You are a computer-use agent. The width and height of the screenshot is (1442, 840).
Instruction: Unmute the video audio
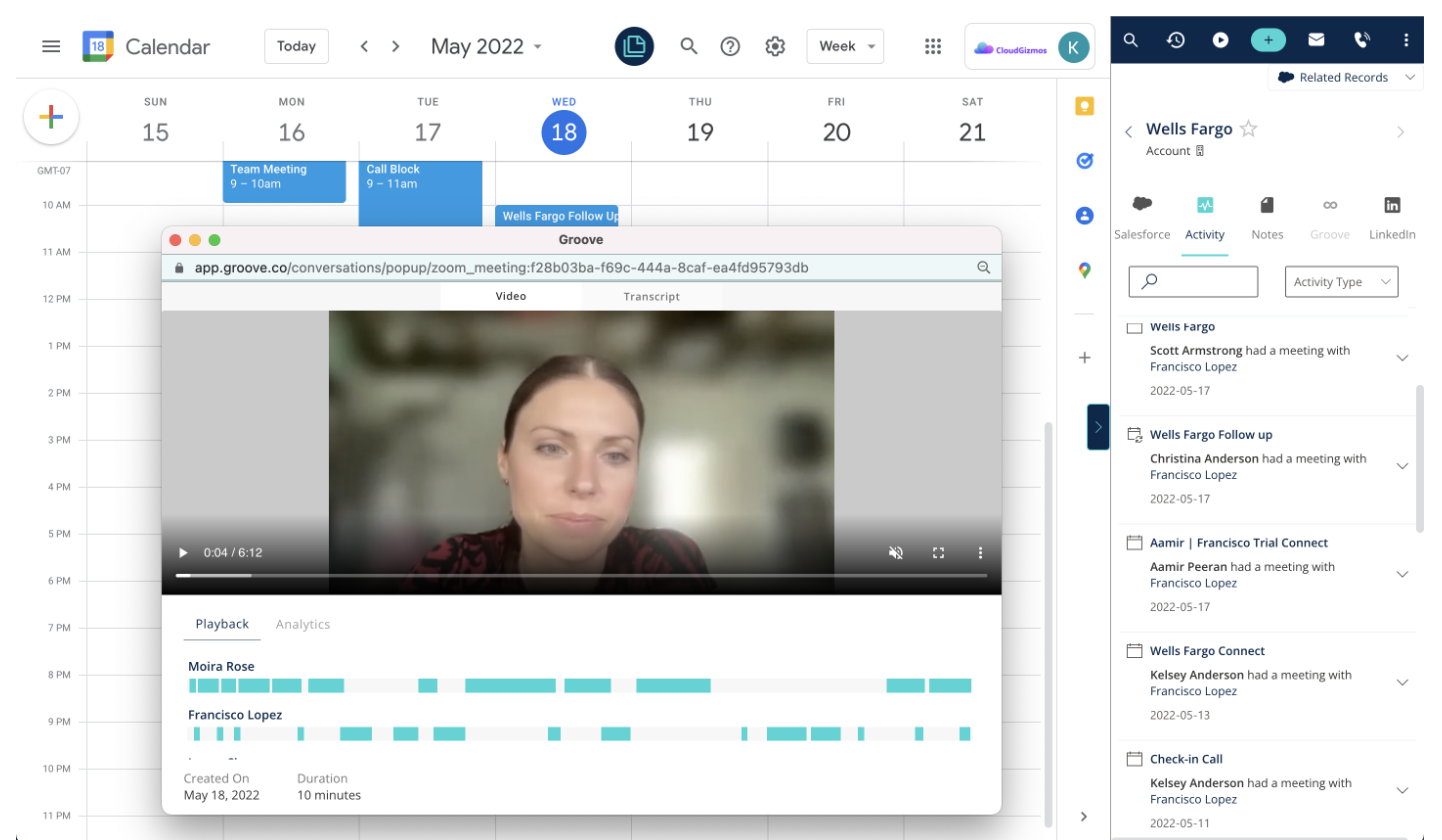coord(896,552)
